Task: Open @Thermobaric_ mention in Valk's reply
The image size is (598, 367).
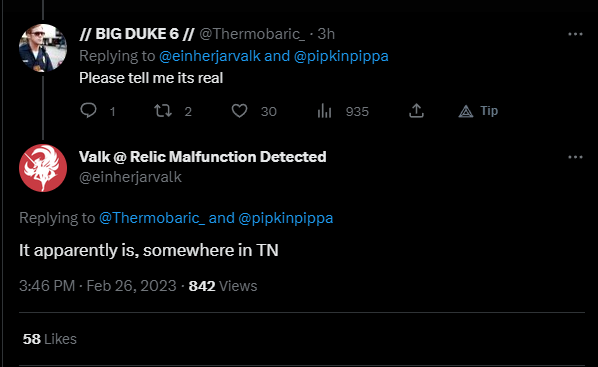Action: point(152,218)
